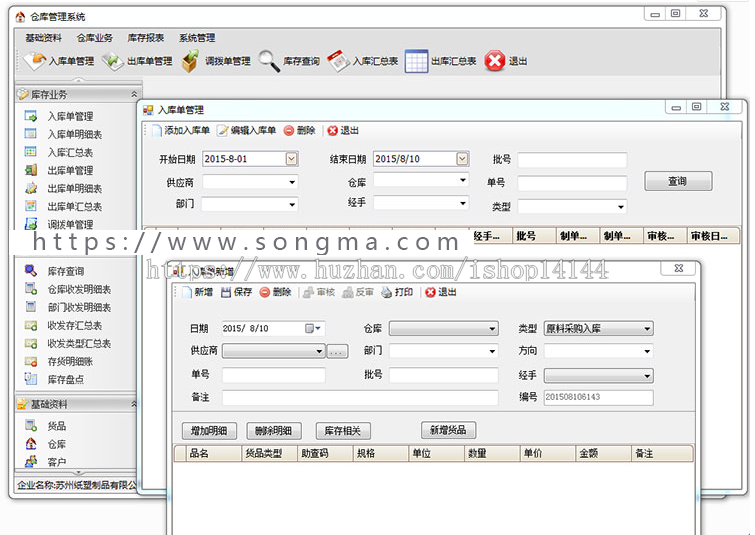Expand 类型 dropdown in 入库单管理 filter
755x535 pixels.
(621, 207)
